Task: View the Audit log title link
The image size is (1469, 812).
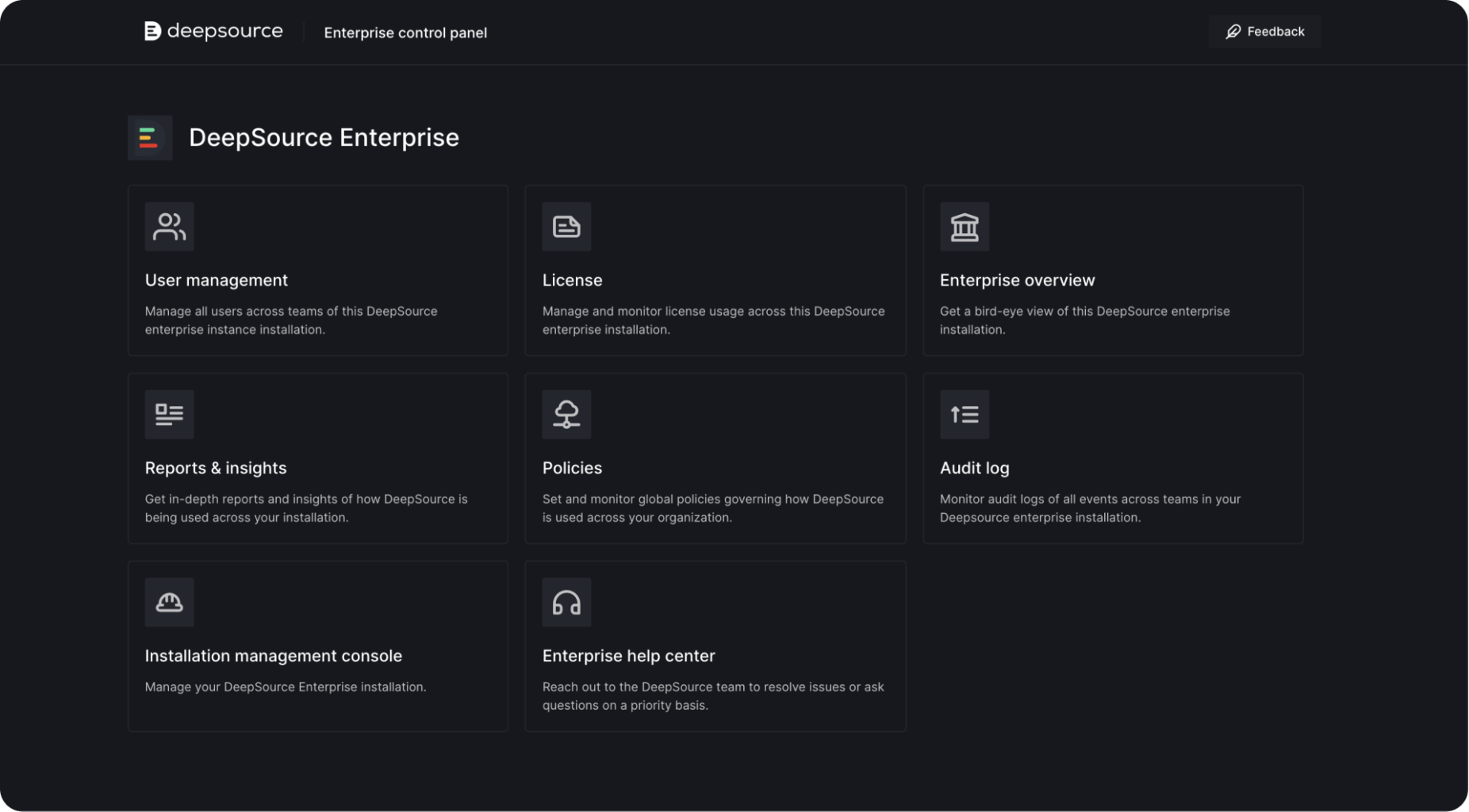Action: [x=974, y=468]
